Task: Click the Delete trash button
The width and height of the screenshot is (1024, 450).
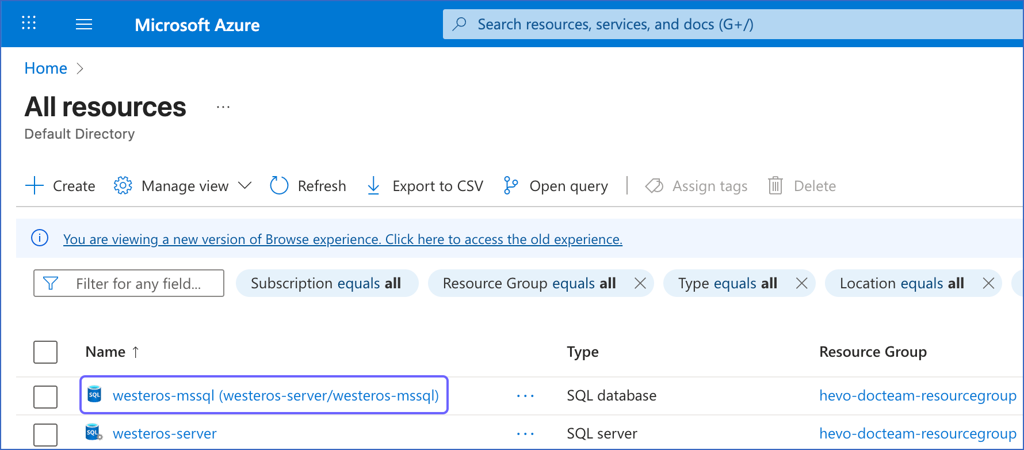Action: coord(801,186)
